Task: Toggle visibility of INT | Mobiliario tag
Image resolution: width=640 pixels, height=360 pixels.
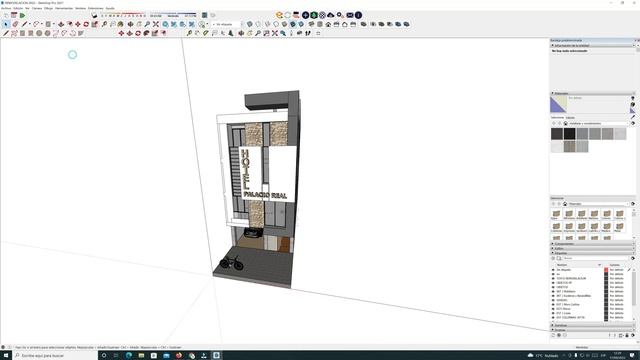Action: (553, 291)
